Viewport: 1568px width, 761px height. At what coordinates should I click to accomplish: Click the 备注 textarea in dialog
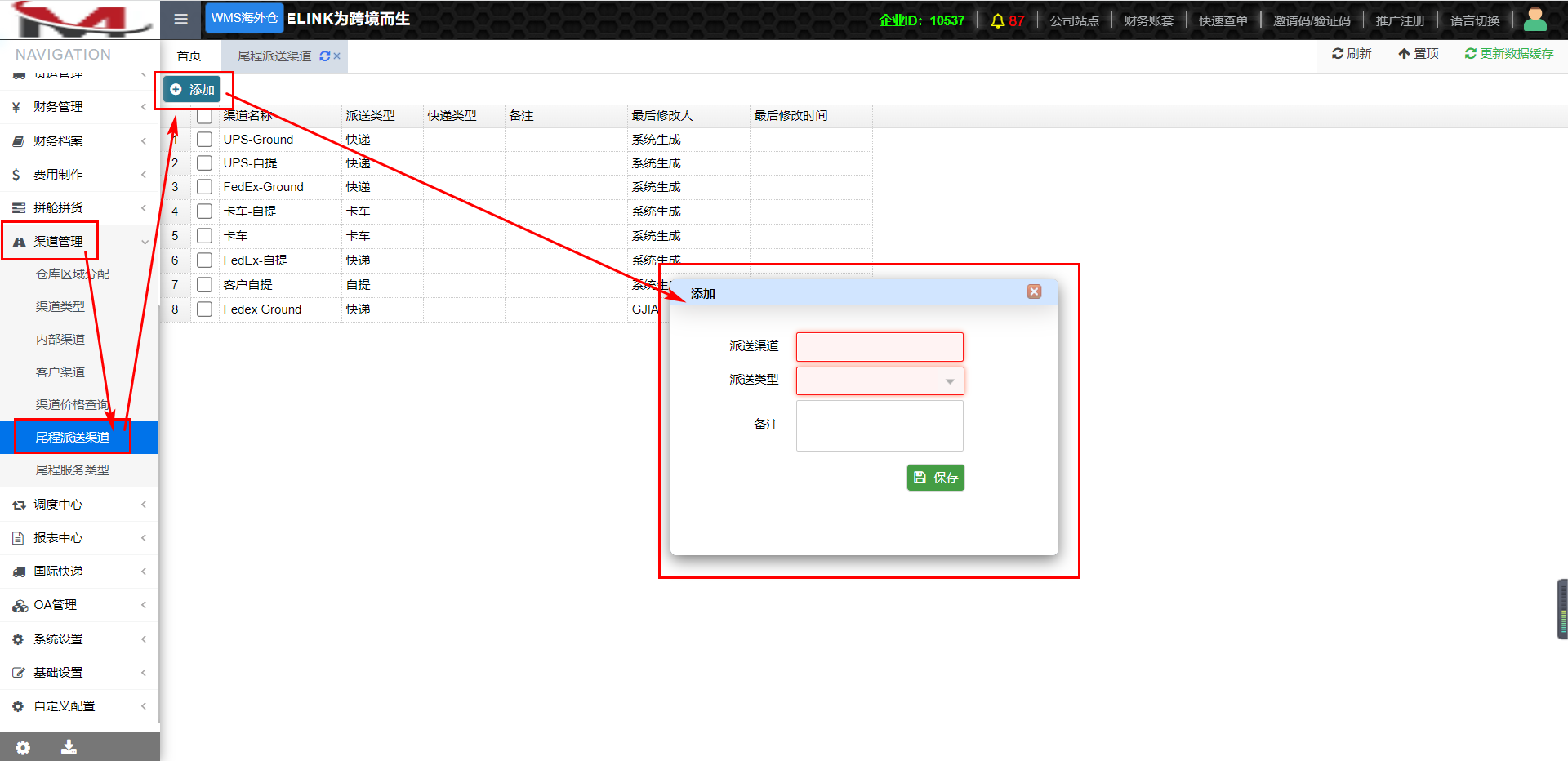(880, 425)
